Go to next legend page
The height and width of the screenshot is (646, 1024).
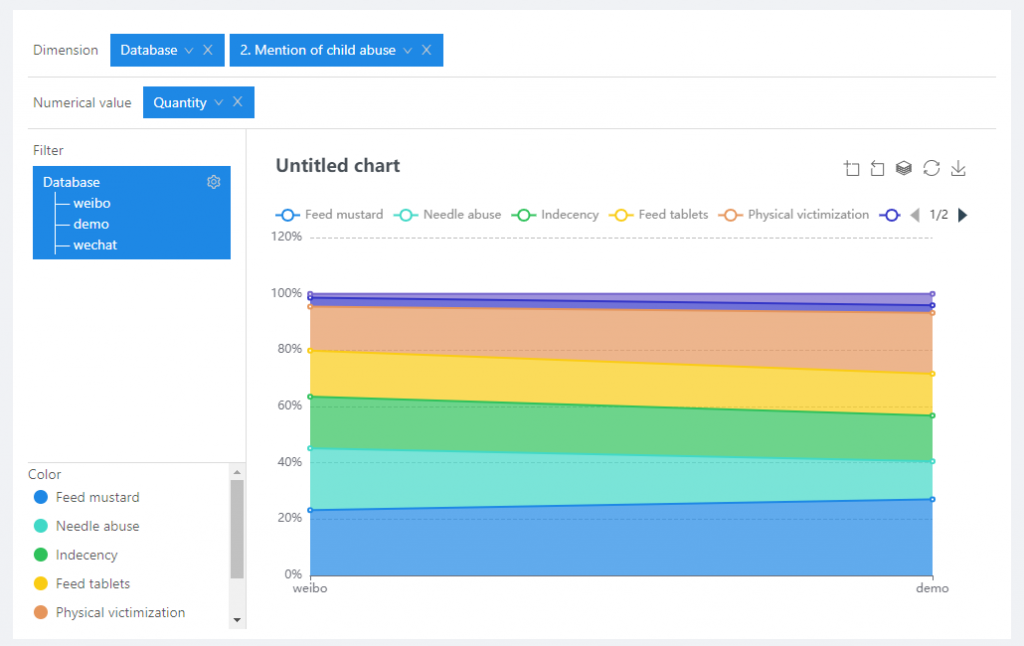(963, 215)
